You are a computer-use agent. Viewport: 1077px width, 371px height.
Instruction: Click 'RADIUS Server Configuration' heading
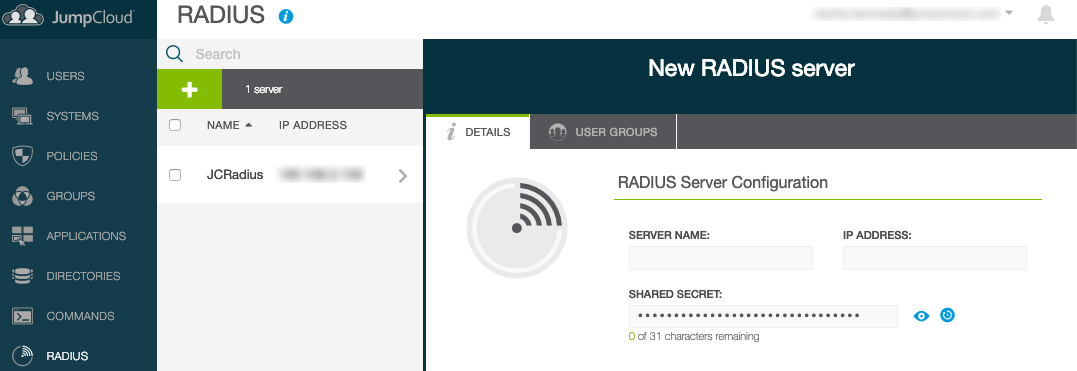(x=723, y=183)
